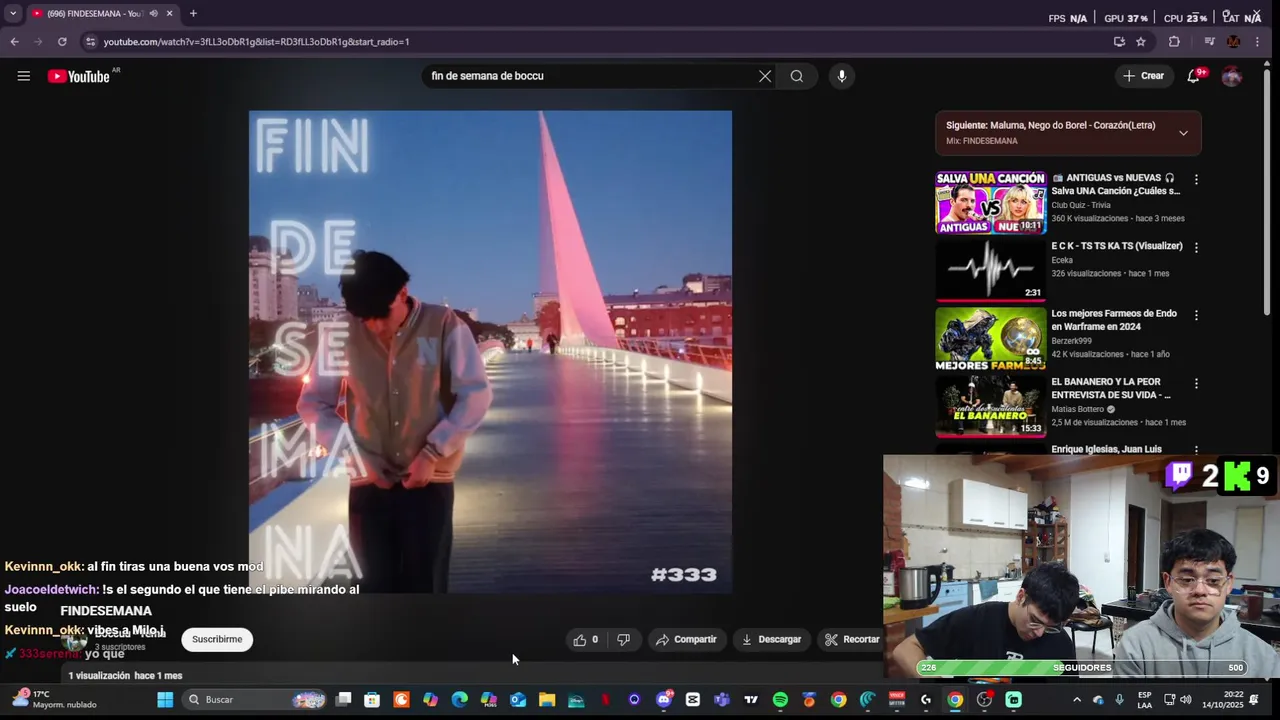Open 'Enrique Iglesias, Juan Luis' video title
This screenshot has height=720, width=1280.
point(1106,450)
